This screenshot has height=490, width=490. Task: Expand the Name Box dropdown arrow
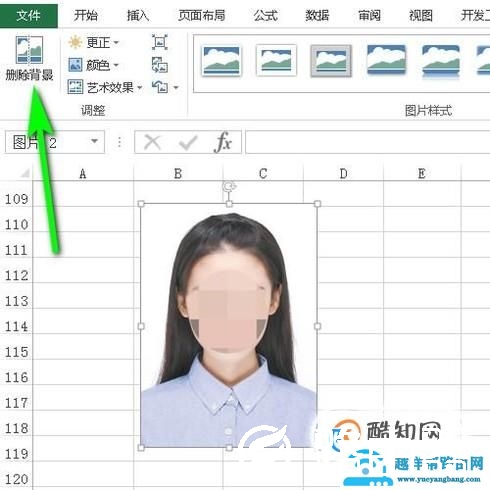[95, 141]
